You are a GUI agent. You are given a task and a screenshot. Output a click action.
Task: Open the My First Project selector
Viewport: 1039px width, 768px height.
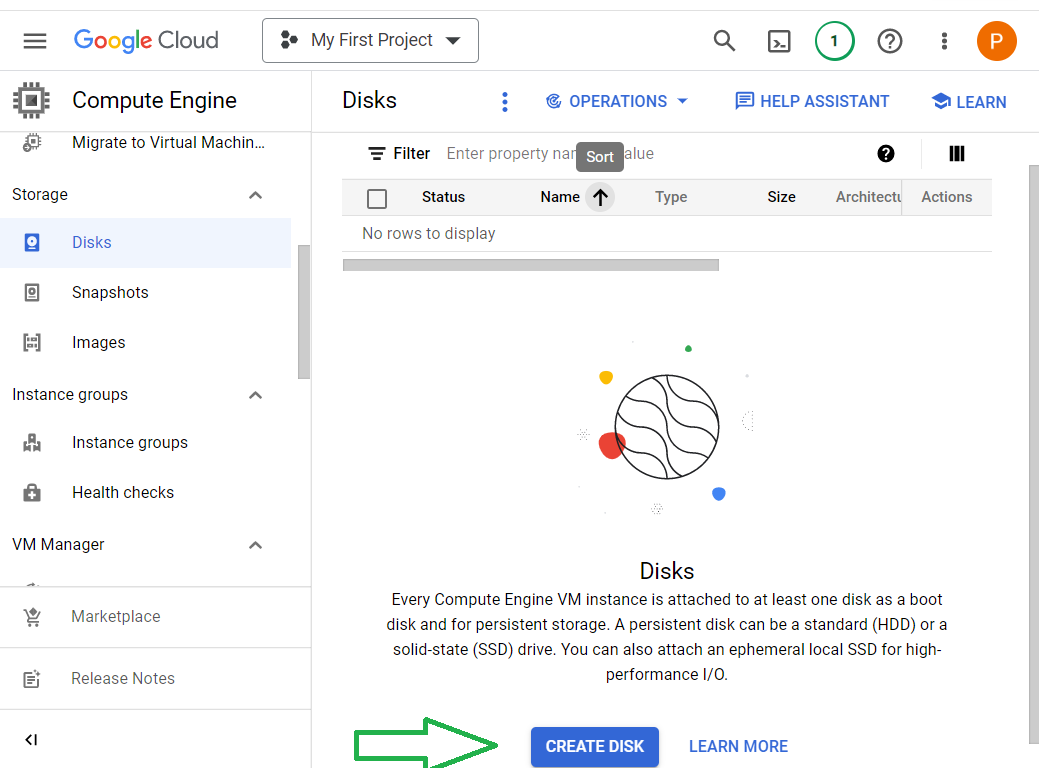[370, 40]
